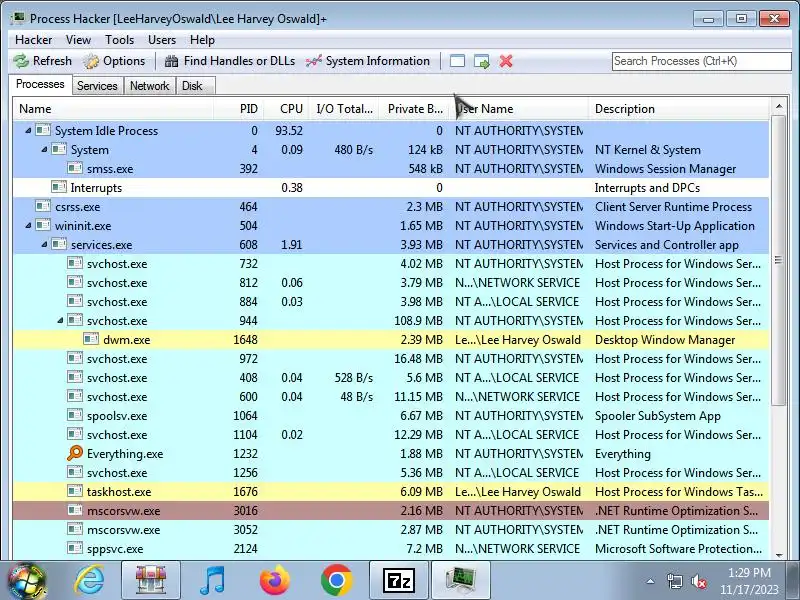The width and height of the screenshot is (800, 600).
Task: Click the Spooler SubSystem App description
Action: click(658, 416)
